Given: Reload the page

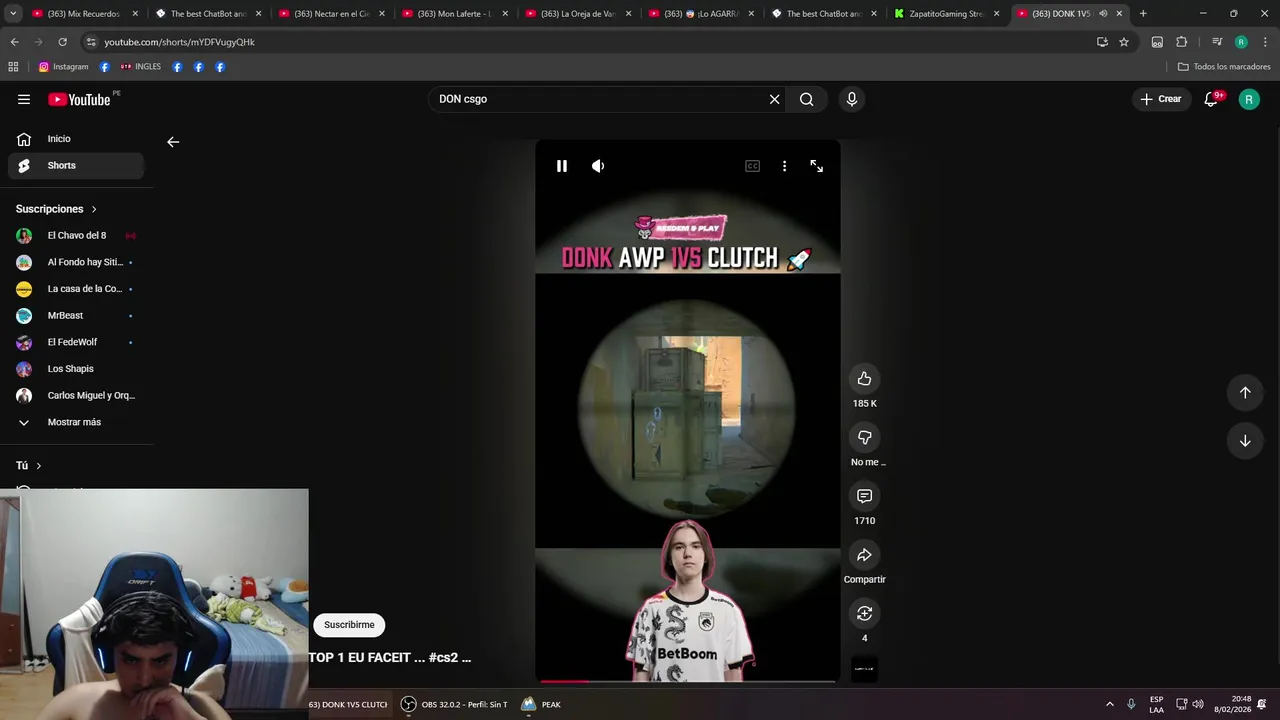Looking at the screenshot, I should [x=62, y=42].
